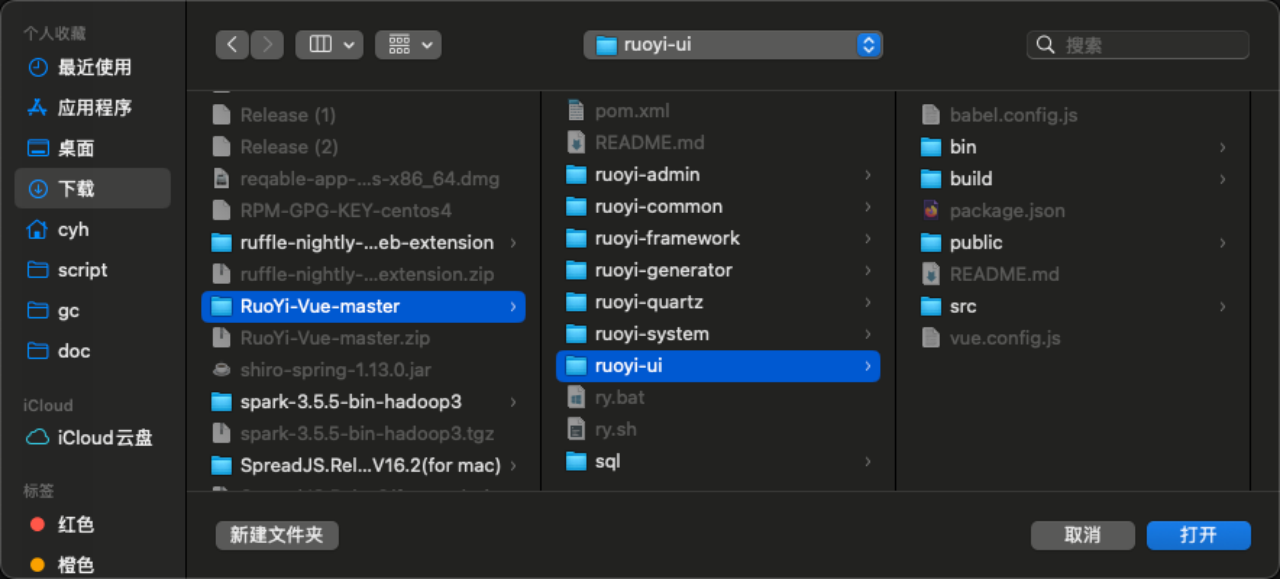
Task: Open the script folder in sidebar
Action: pyautogui.click(x=92, y=270)
